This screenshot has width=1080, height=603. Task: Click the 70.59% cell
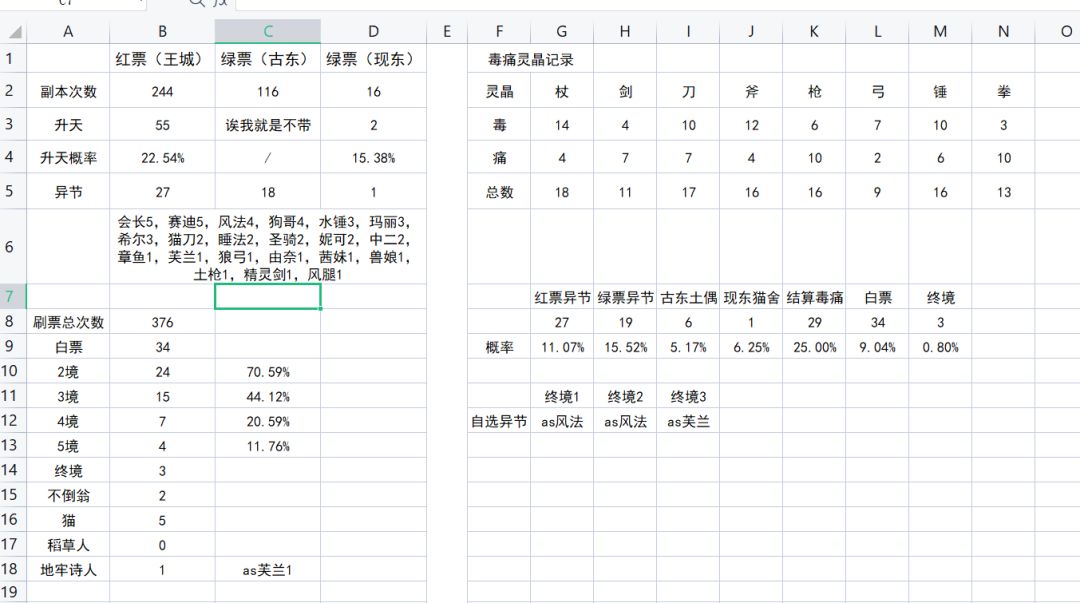pyautogui.click(x=268, y=372)
